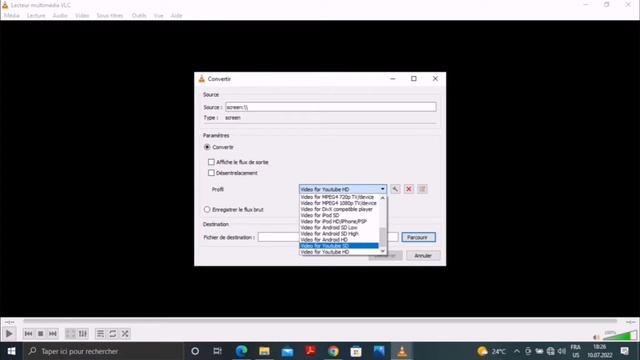Toggle shuffle (random) playback icon
This screenshot has height=360, width=640.
pyautogui.click(x=125, y=333)
